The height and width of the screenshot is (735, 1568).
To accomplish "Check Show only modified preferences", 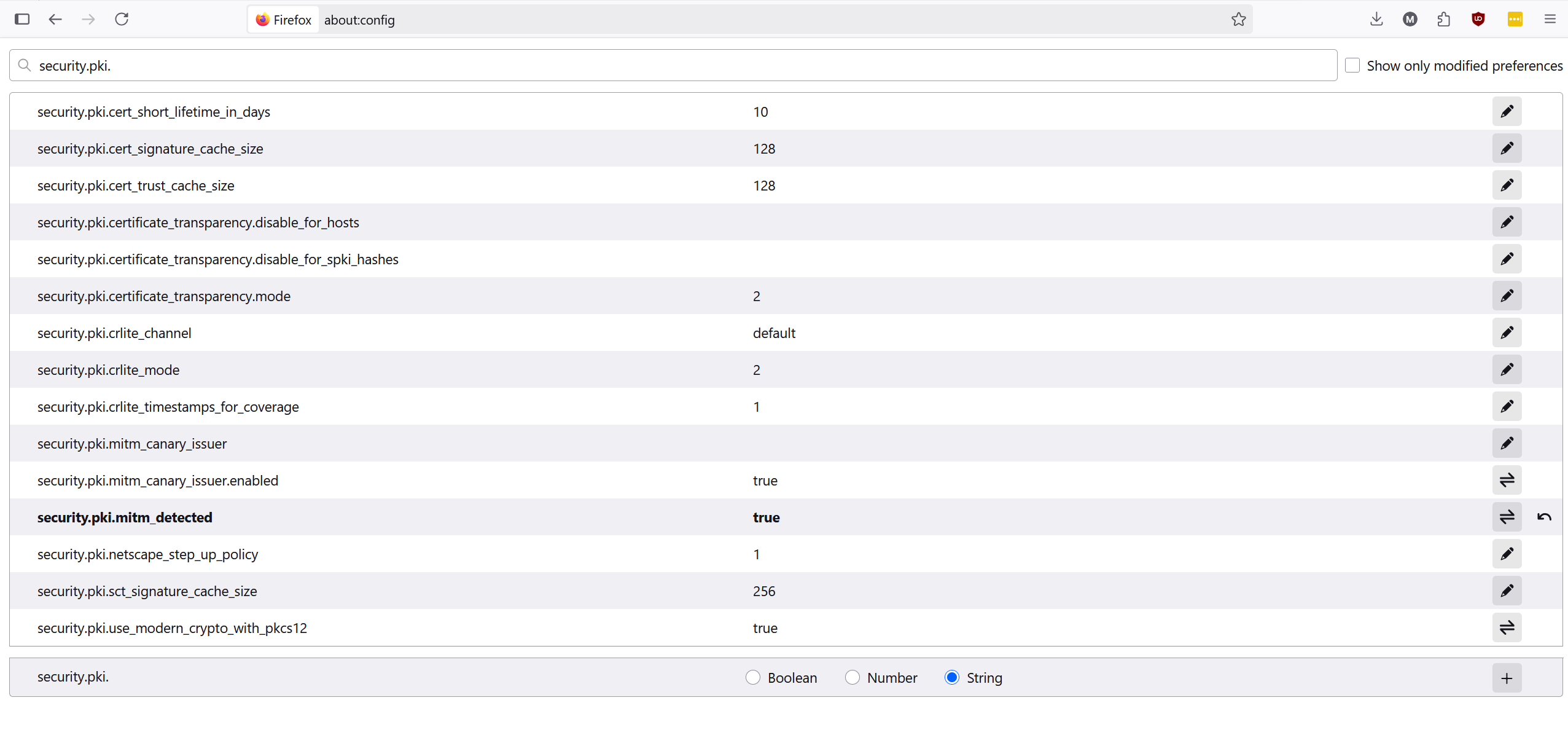I will pyautogui.click(x=1352, y=65).
